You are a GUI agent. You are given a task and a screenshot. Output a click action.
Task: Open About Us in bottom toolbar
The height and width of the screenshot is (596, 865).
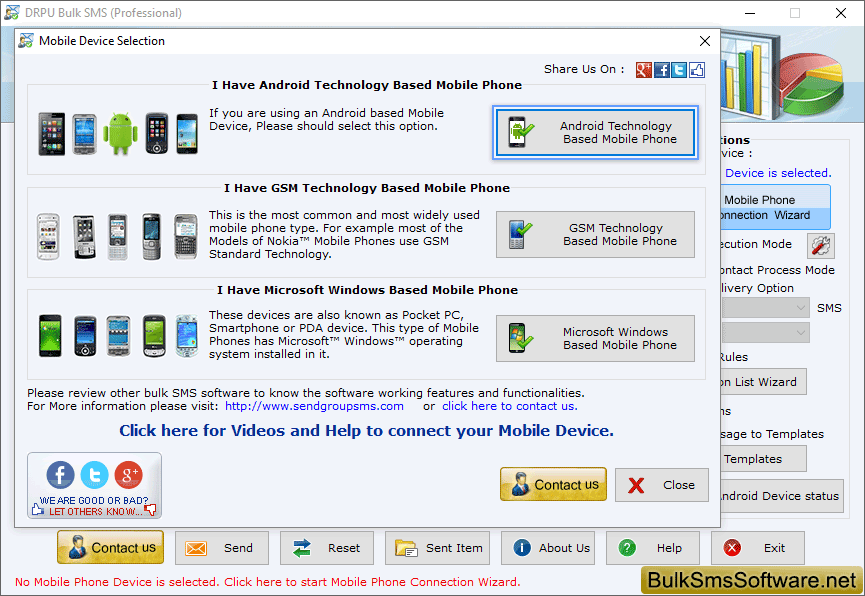tap(548, 548)
